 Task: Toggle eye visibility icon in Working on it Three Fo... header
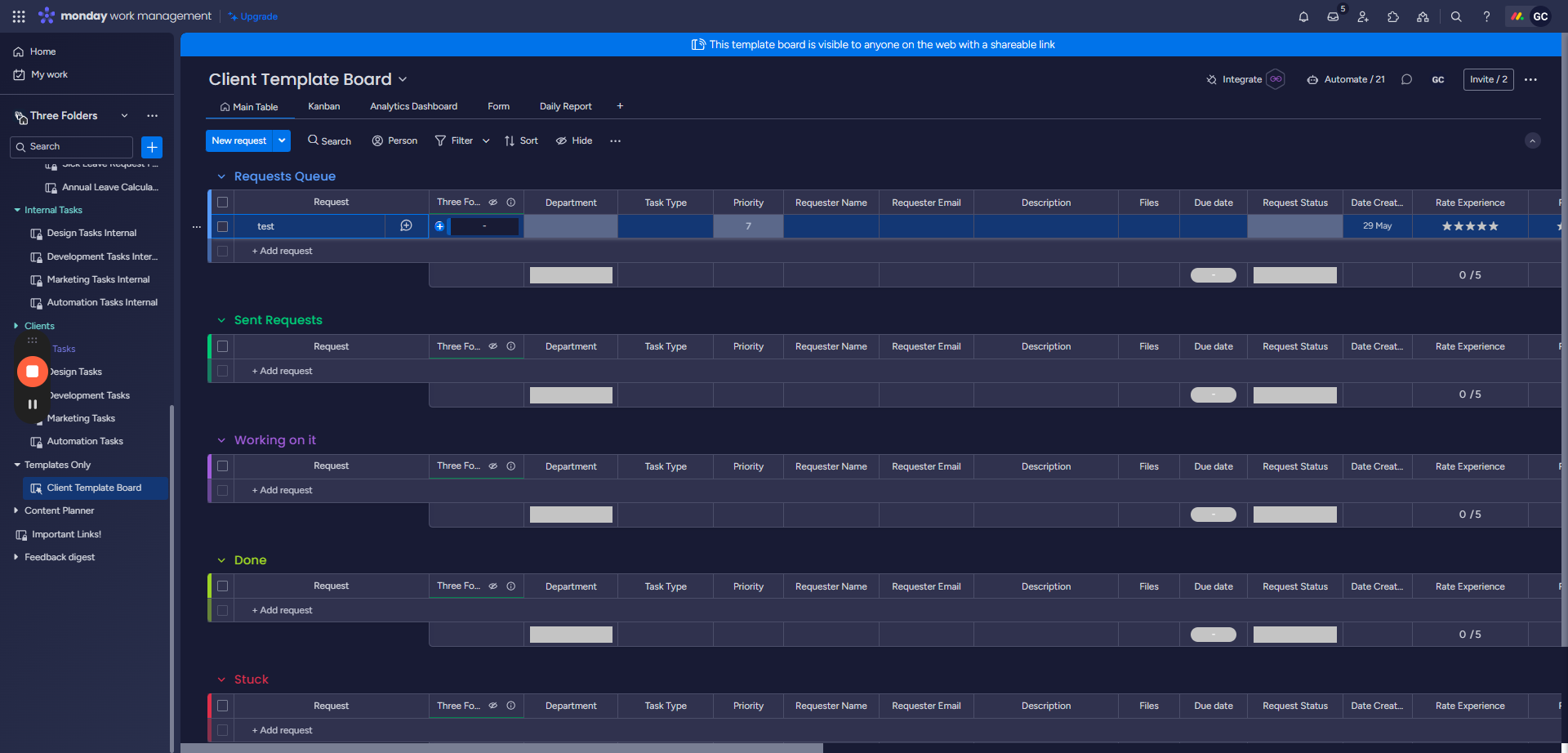pyautogui.click(x=493, y=466)
